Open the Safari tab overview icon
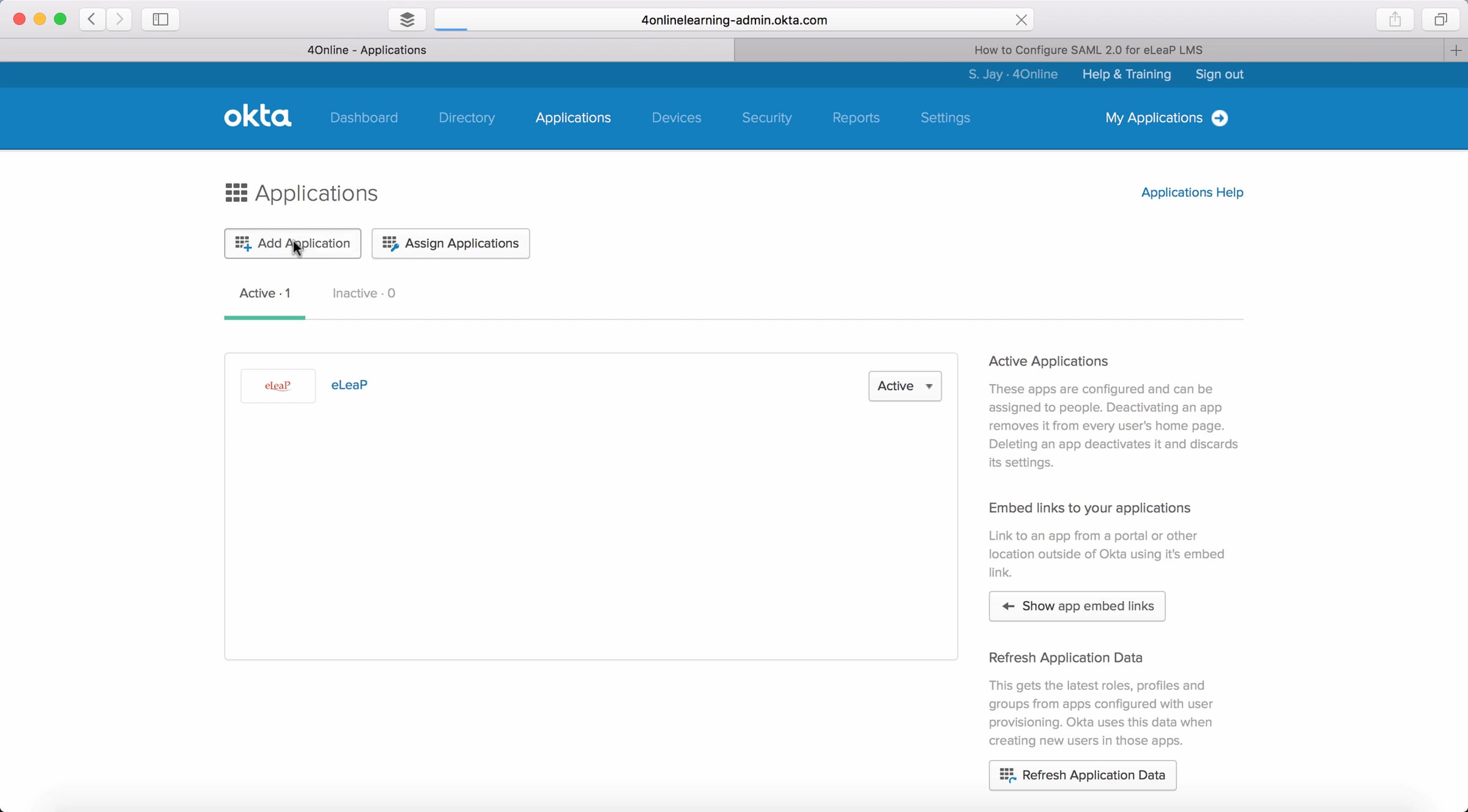The height and width of the screenshot is (812, 1468). coord(1440,20)
